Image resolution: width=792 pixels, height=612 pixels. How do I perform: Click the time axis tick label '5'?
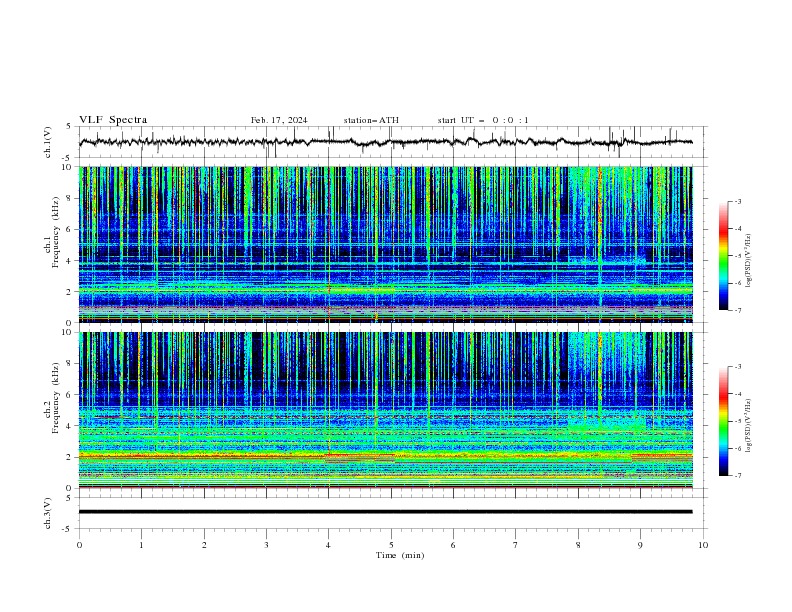click(x=391, y=545)
